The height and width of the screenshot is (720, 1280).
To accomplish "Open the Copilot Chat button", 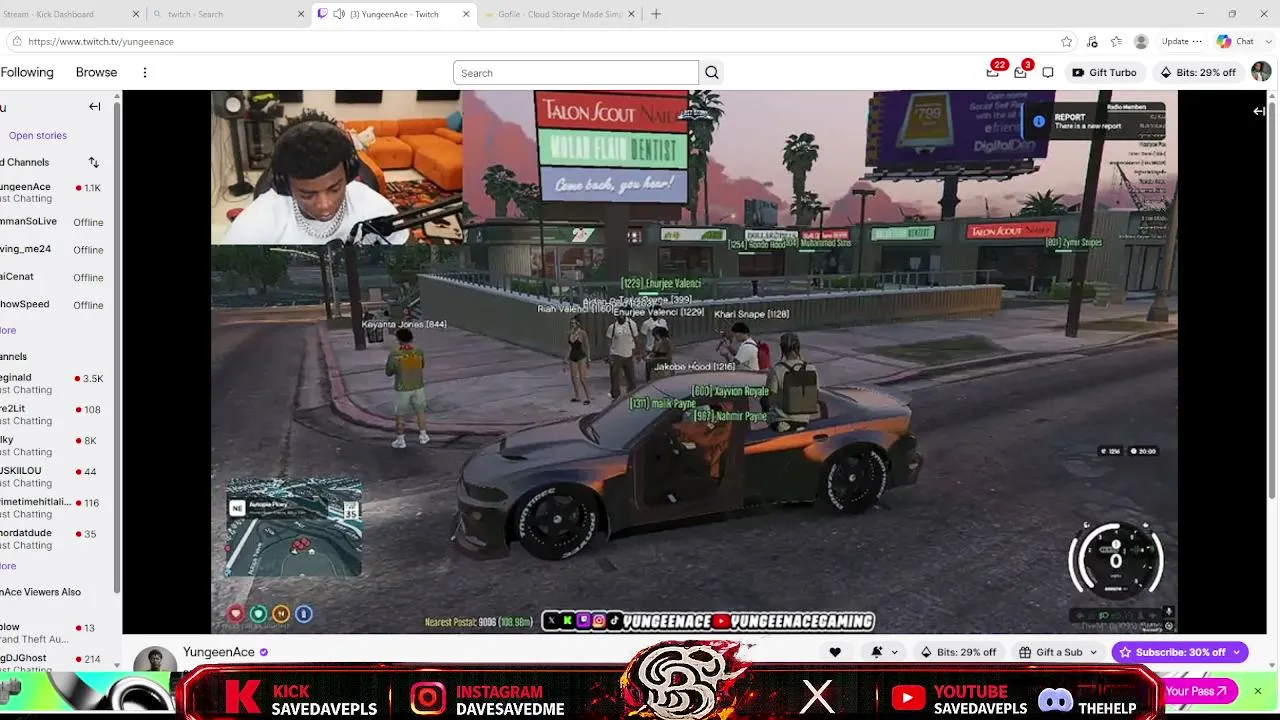I will click(1236, 42).
